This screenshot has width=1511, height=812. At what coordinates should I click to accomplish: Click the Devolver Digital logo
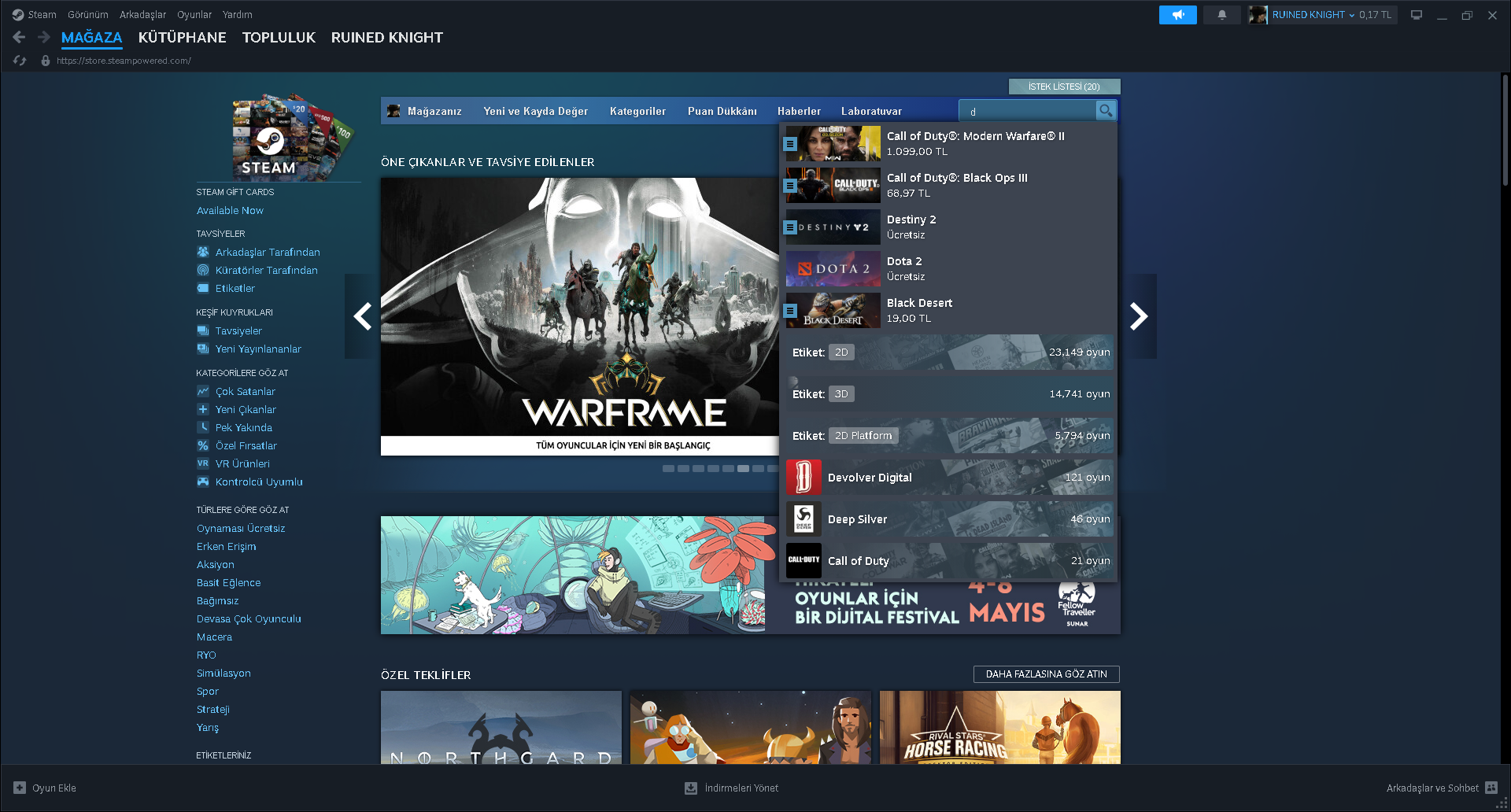click(804, 478)
